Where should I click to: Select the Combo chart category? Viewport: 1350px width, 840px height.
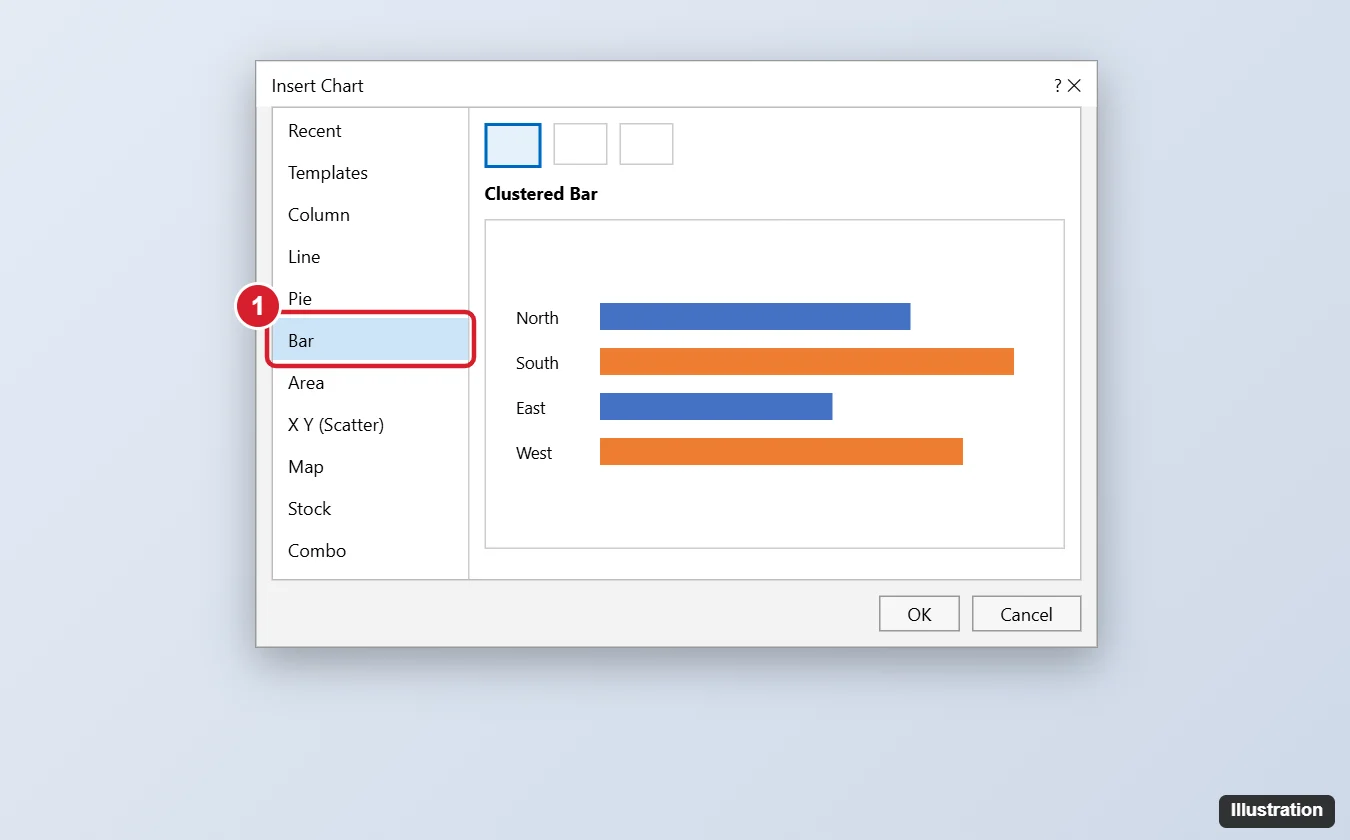pos(370,551)
